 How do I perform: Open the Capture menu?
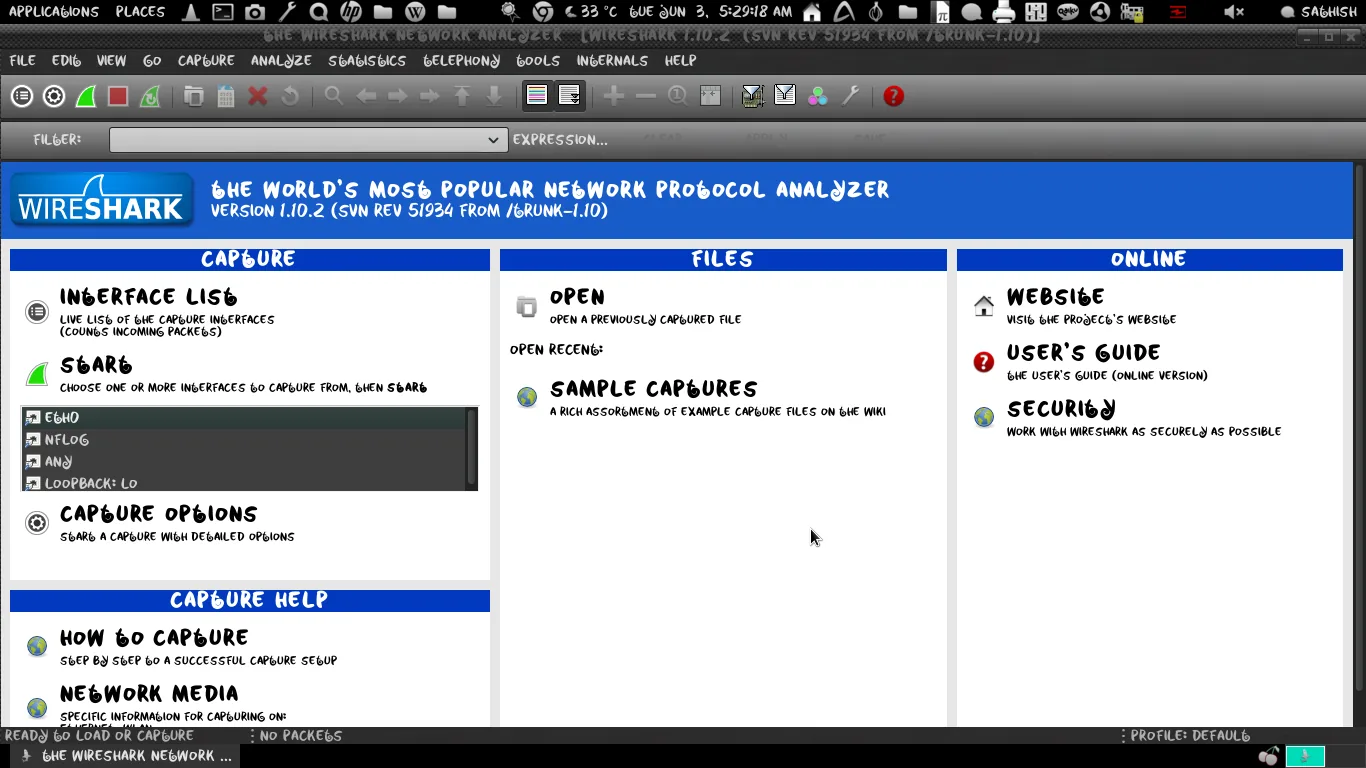[x=206, y=61]
